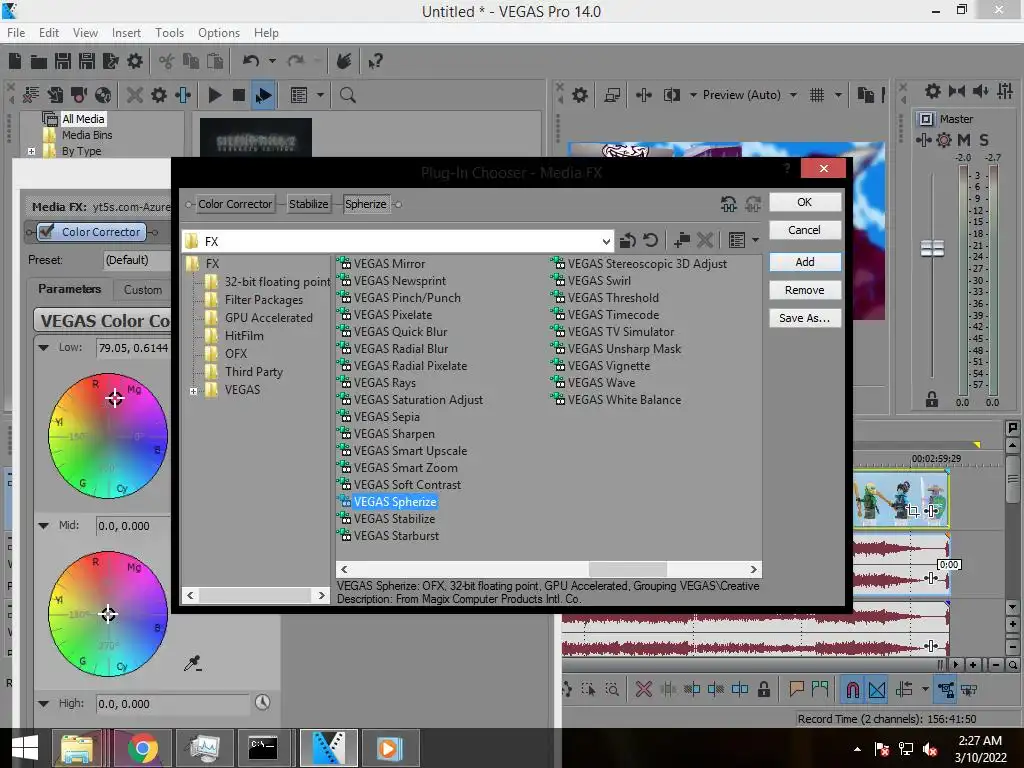Open project via folder icon in toolbar
This screenshot has width=1024, height=768.
click(39, 61)
